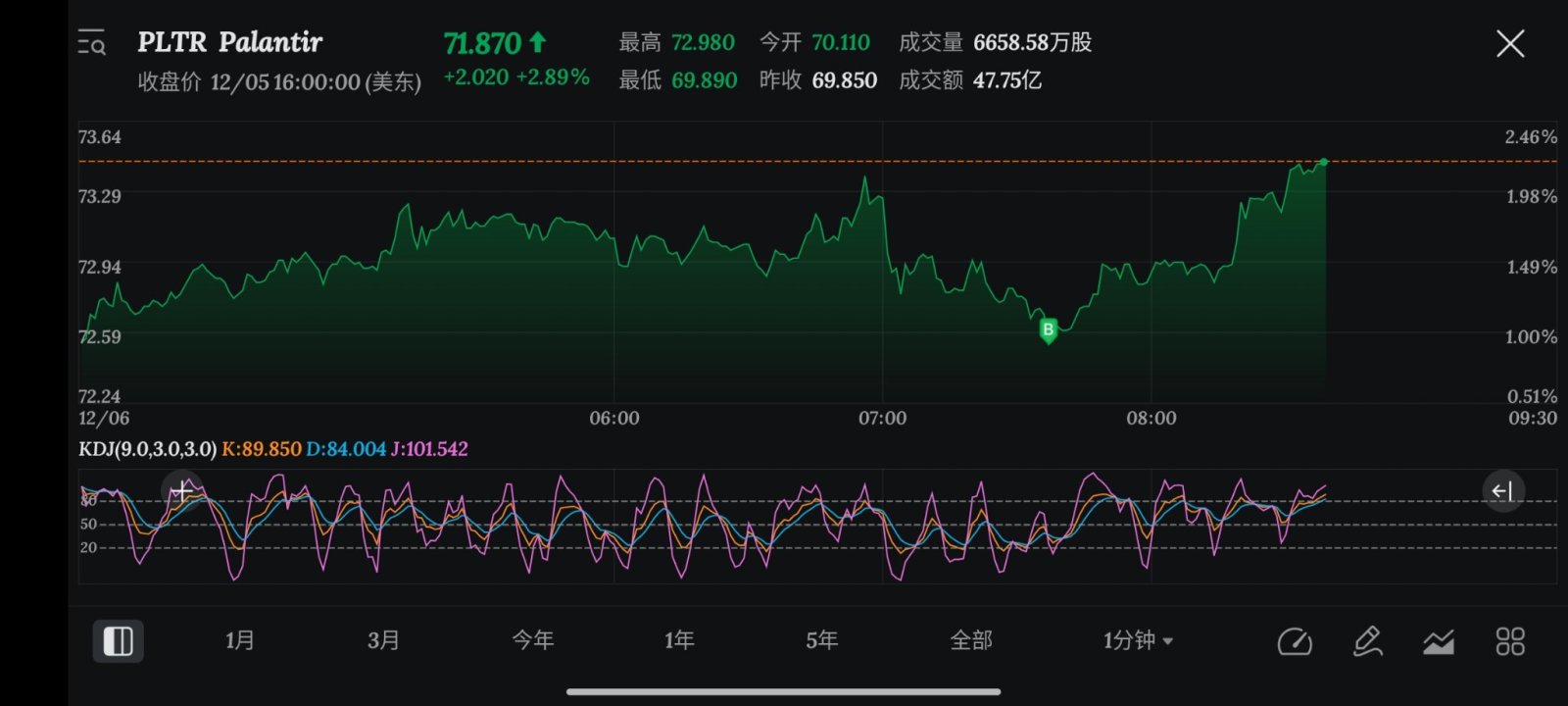Switch chart to 5年 range
Screen dimensions: 1568x706
(822, 640)
